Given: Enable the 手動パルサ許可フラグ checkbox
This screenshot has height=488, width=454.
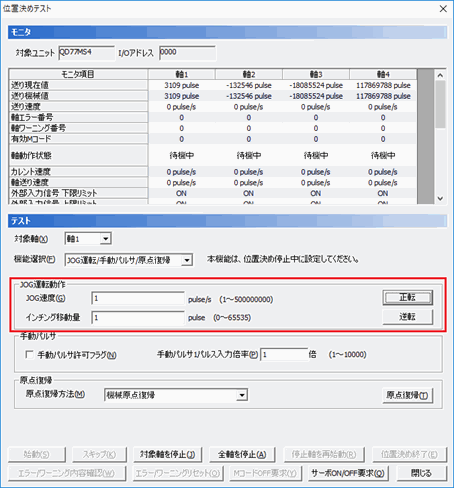Looking at the screenshot, I should tap(29, 354).
